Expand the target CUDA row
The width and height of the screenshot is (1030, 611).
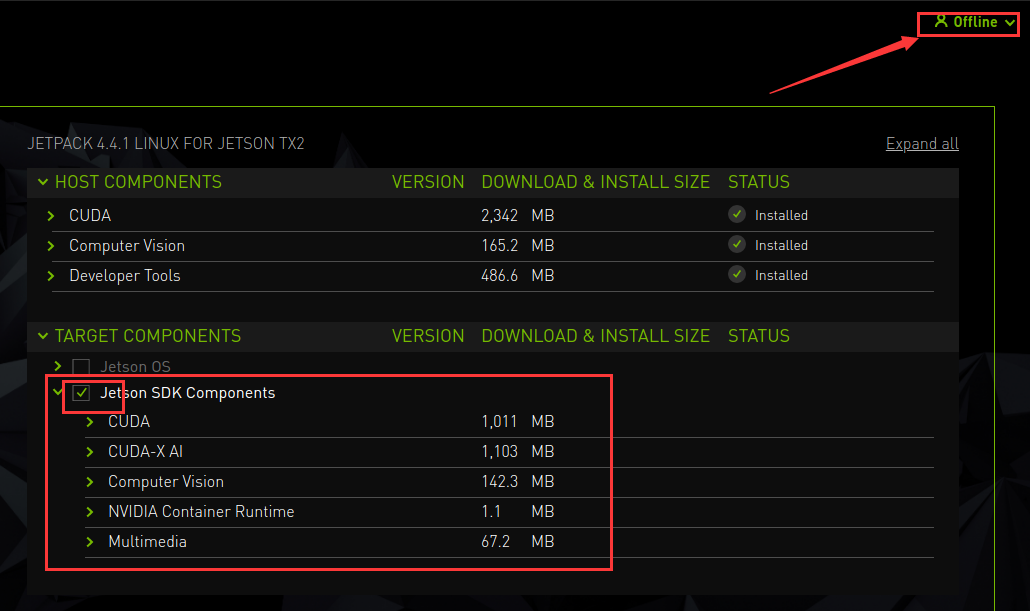click(x=90, y=422)
